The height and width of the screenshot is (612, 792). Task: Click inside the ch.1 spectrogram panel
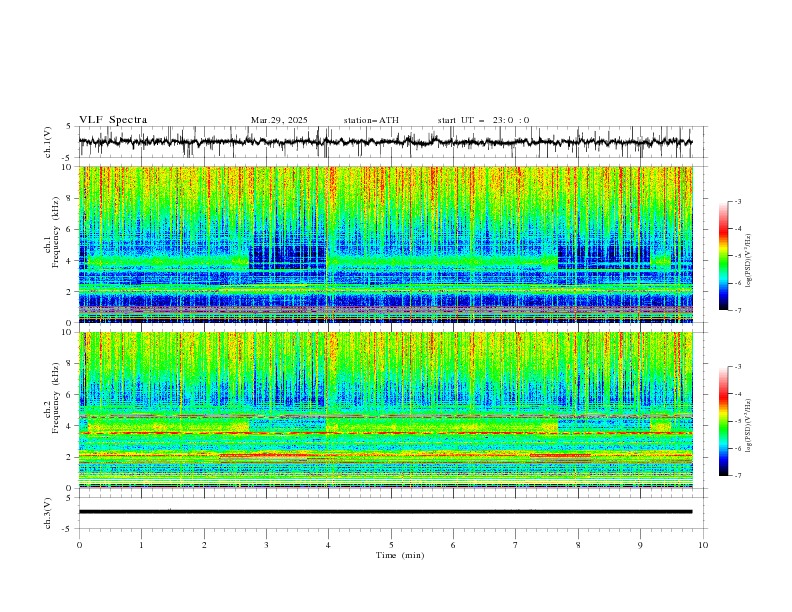click(385, 244)
